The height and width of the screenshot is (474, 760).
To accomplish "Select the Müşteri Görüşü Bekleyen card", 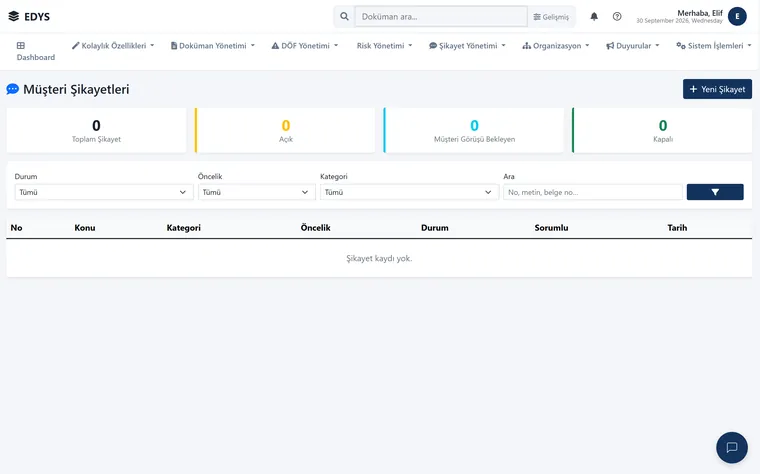I will (x=474, y=130).
